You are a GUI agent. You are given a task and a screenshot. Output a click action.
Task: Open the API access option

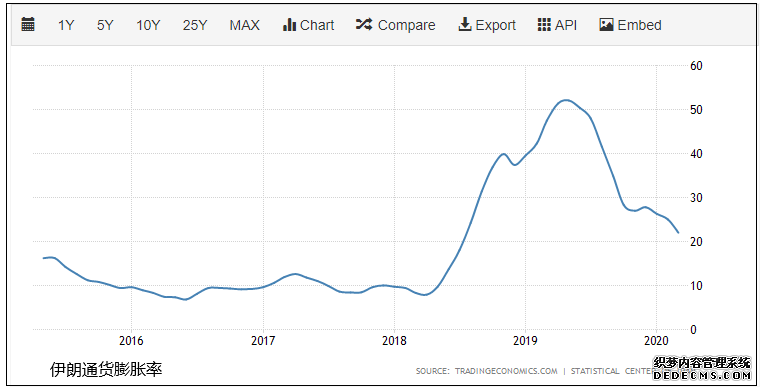tap(557, 25)
